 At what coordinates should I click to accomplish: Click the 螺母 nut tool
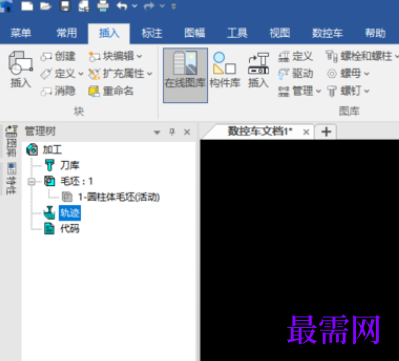pos(344,73)
